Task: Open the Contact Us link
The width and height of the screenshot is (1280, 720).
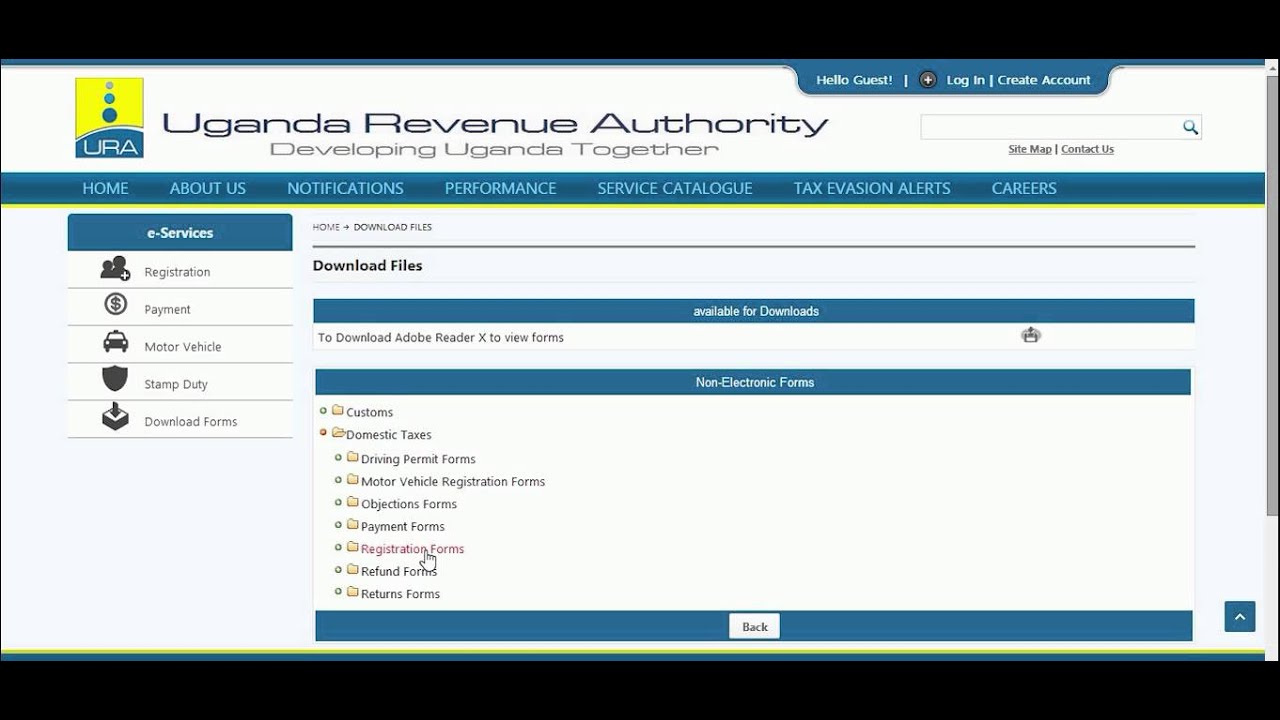Action: [1087, 149]
